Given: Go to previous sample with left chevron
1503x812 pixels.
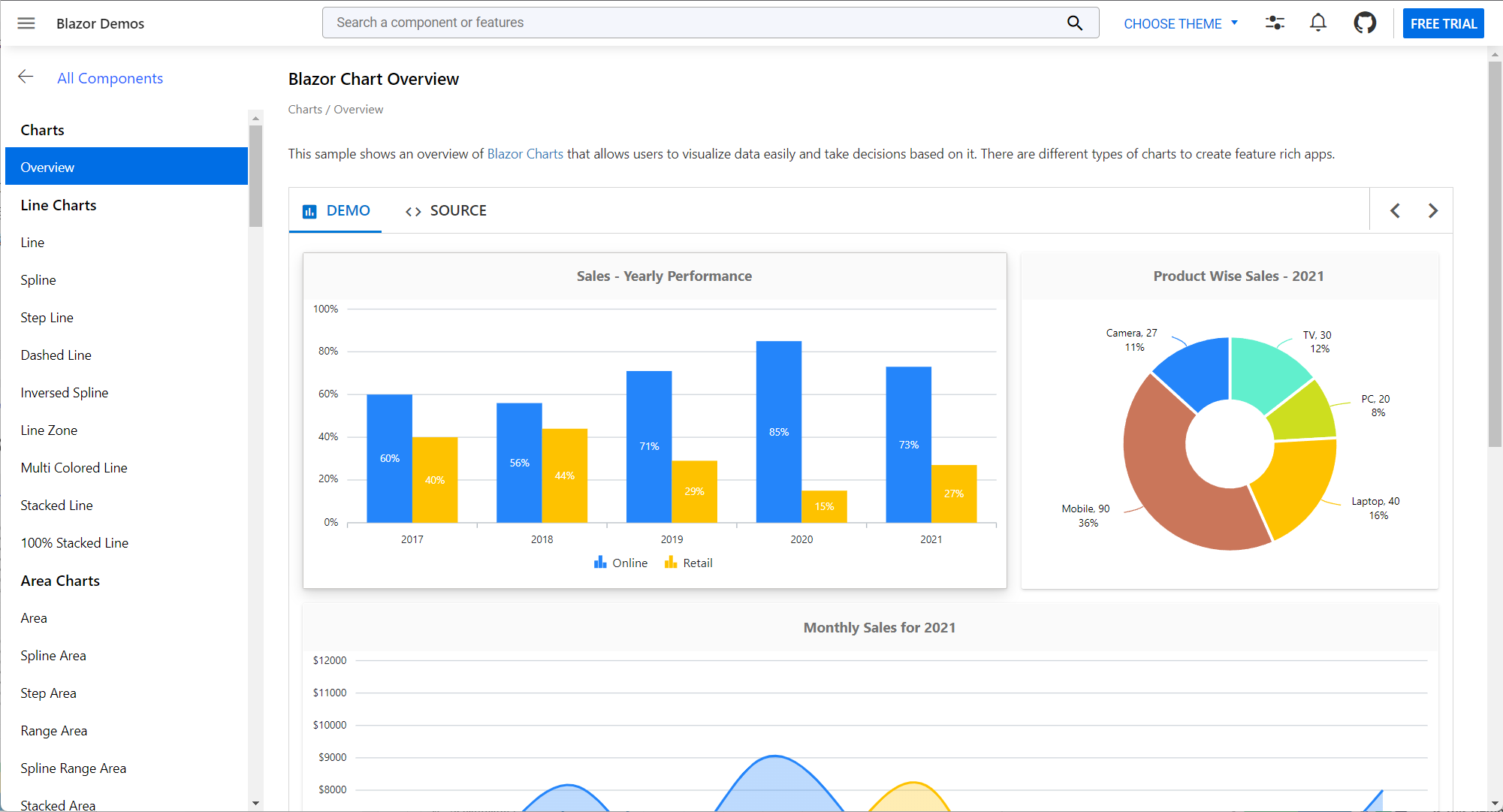Looking at the screenshot, I should 1395,211.
